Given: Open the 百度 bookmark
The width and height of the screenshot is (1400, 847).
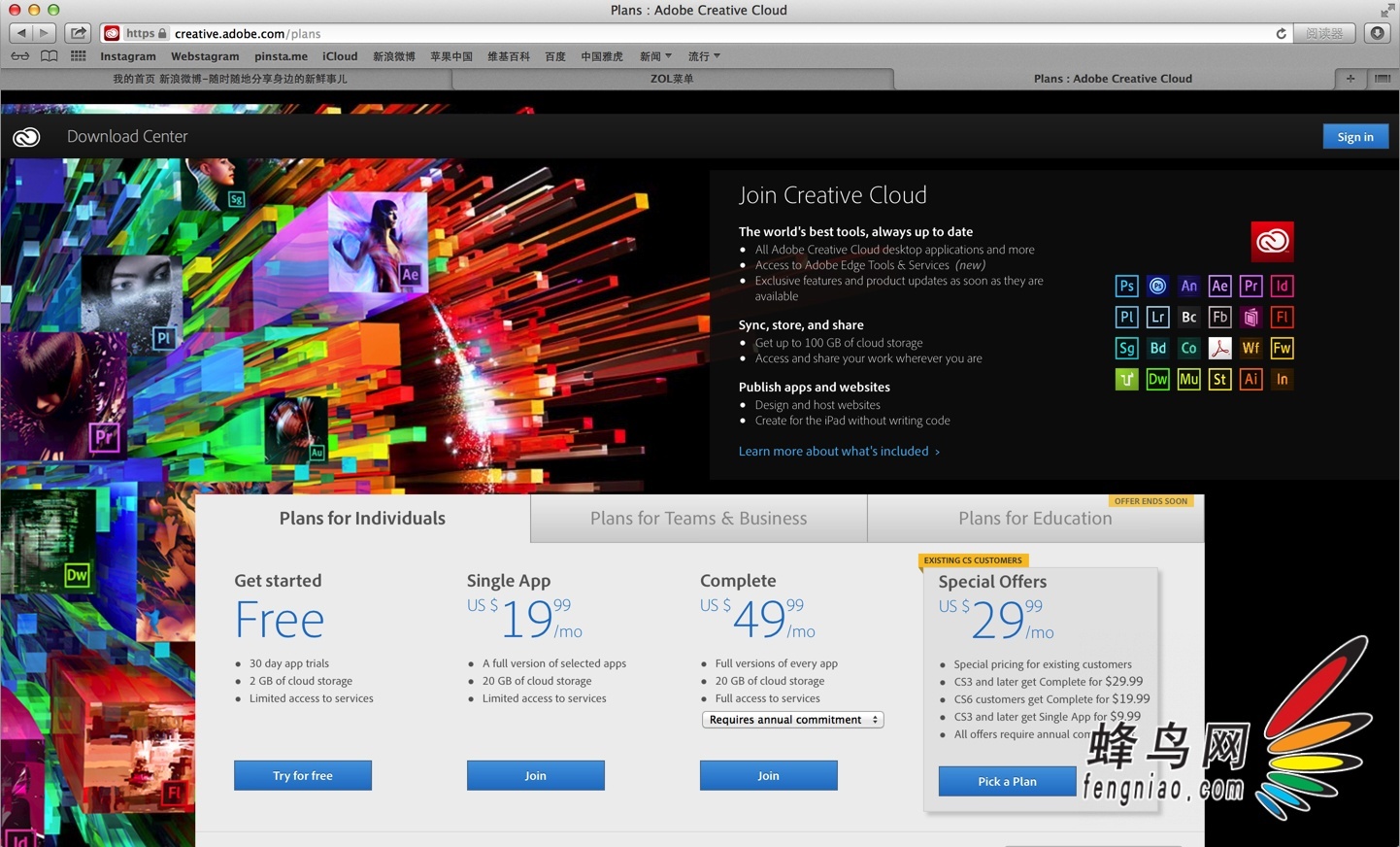Looking at the screenshot, I should [555, 56].
